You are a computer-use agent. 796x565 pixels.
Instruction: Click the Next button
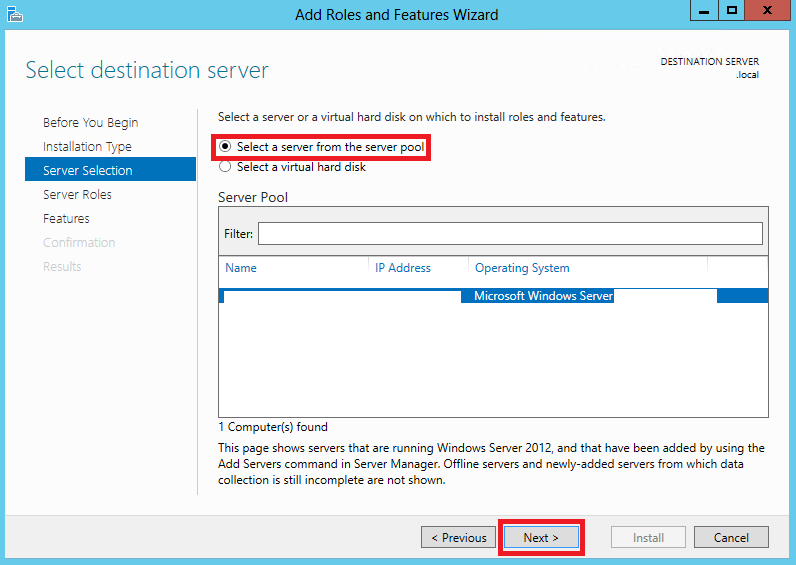point(541,537)
